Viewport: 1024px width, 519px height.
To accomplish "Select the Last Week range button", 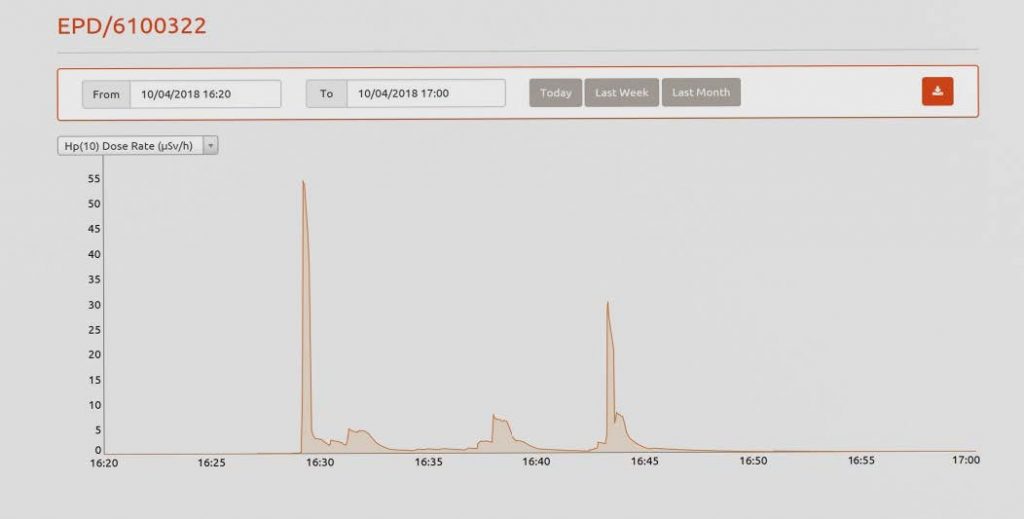I will tap(621, 93).
